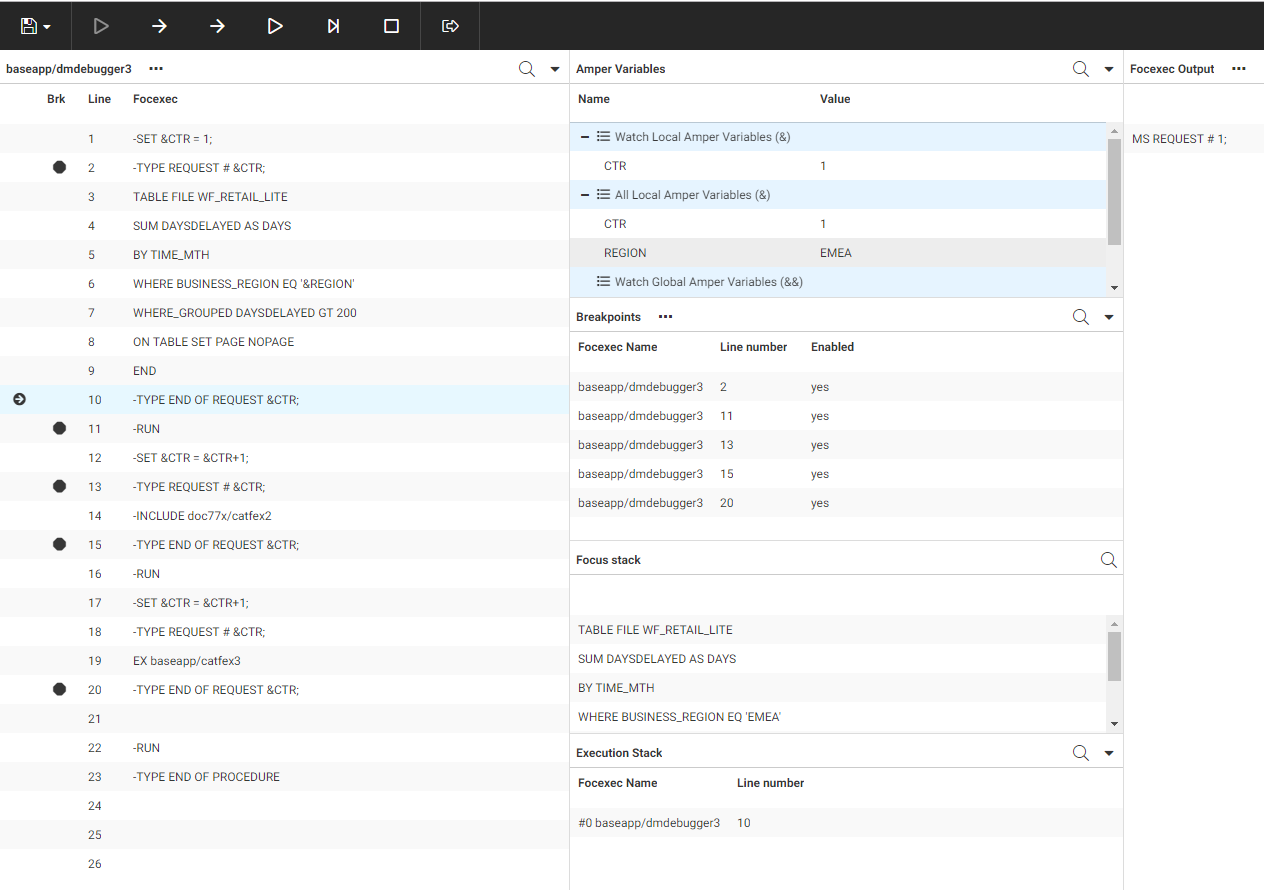
Task: Remove the breakpoint on line 13
Action: click(x=59, y=487)
